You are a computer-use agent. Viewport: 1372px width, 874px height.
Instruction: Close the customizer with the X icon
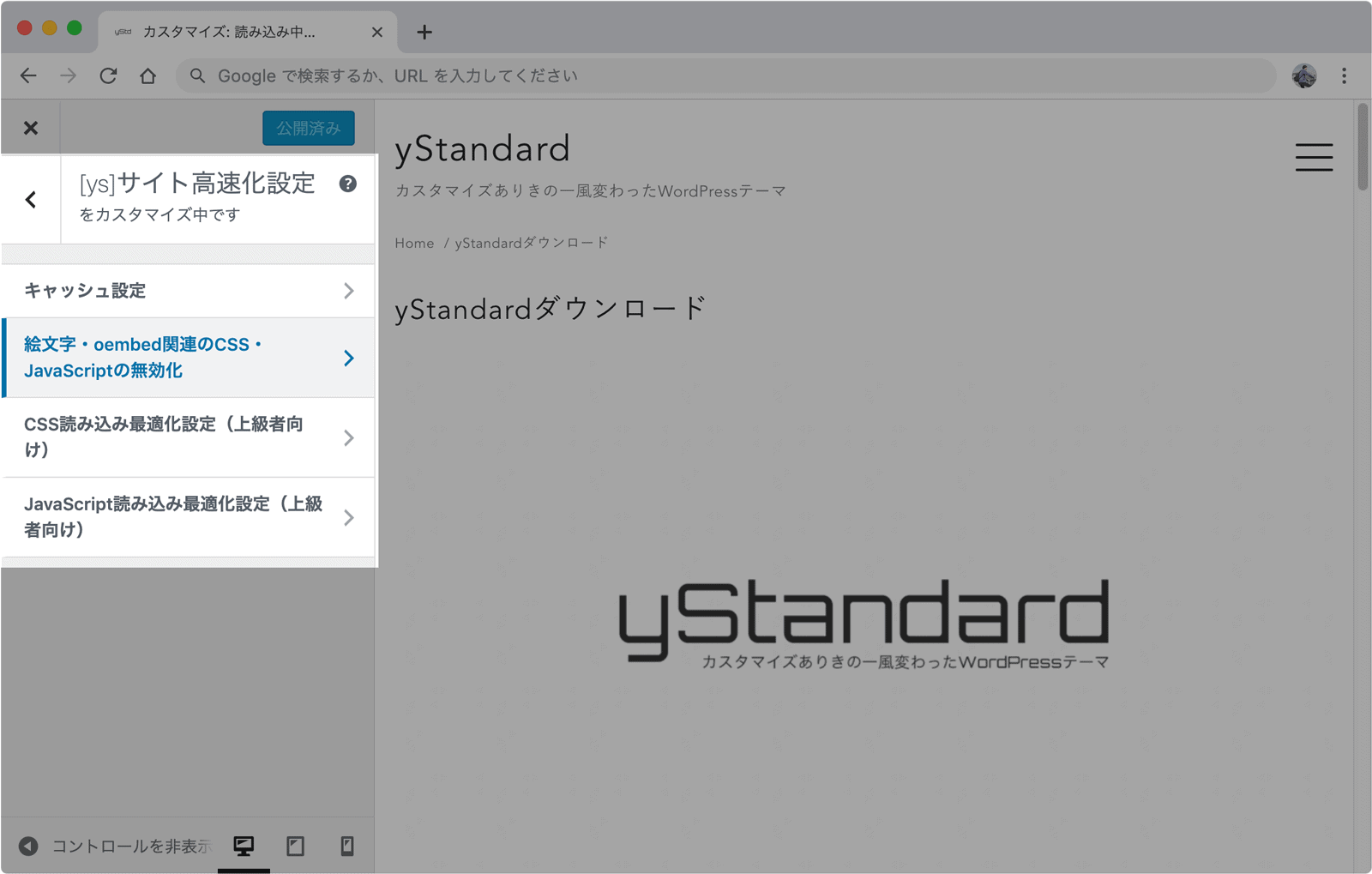coord(31,128)
